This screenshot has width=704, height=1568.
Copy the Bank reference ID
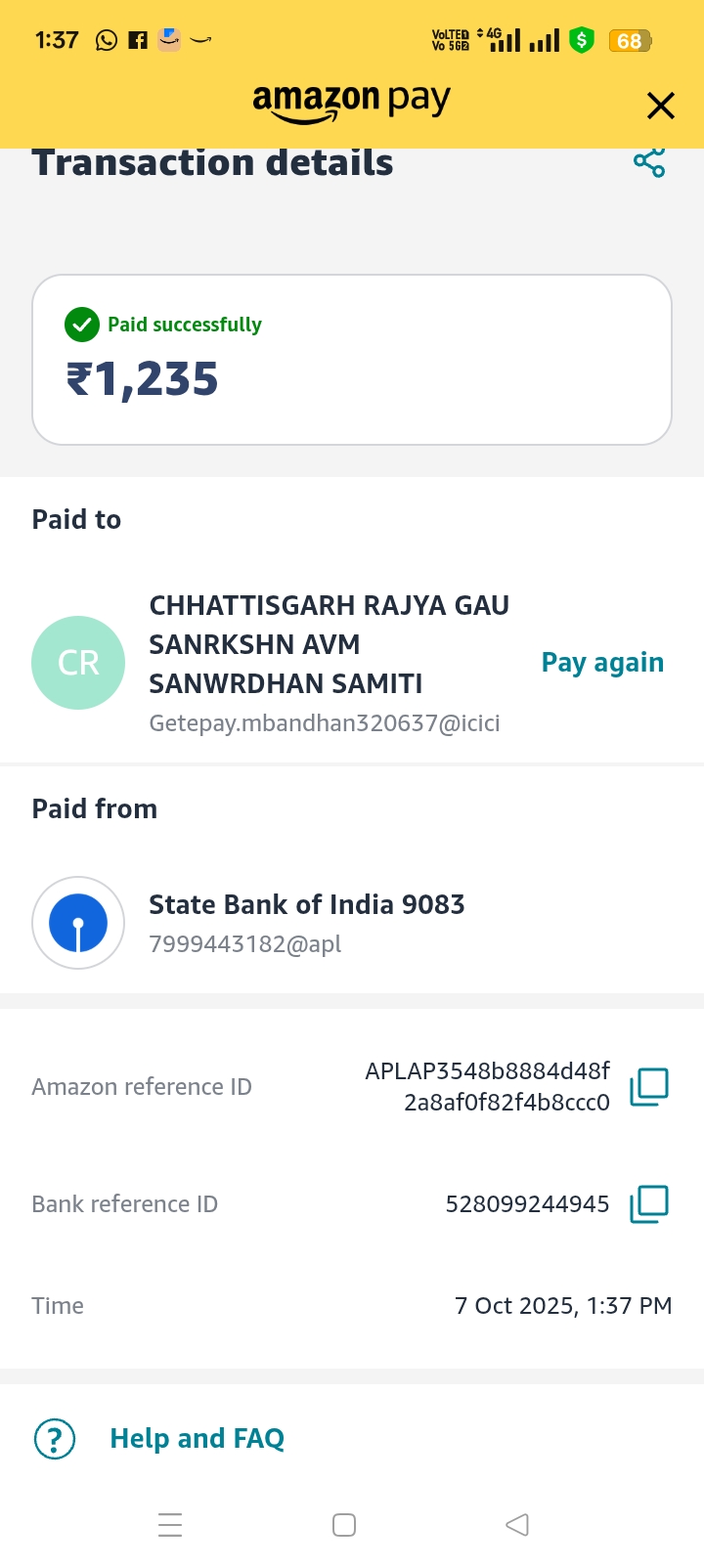[x=649, y=1203]
